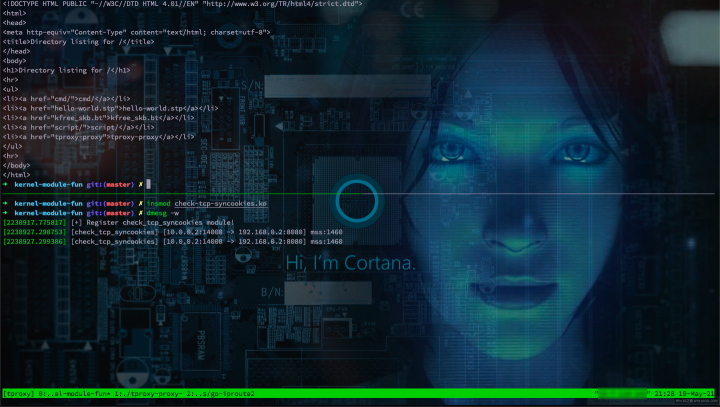Click the closing </ul> tag line
720x407 pixels.
pyautogui.click(x=12, y=147)
